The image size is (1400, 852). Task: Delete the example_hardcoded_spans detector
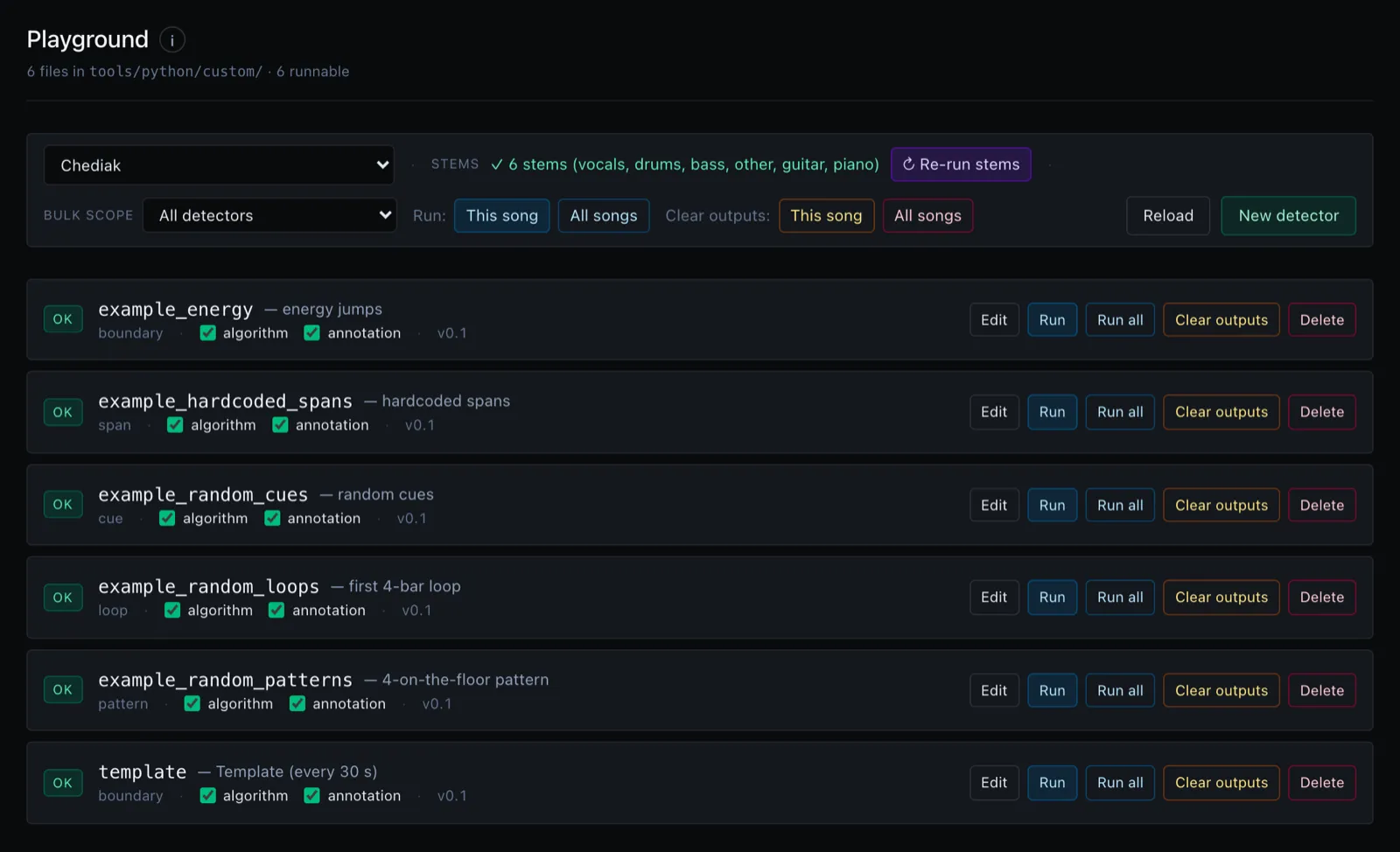pyautogui.click(x=1322, y=412)
